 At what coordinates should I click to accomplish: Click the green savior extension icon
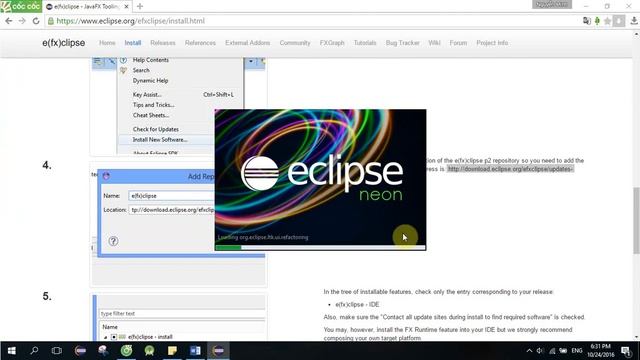coord(597,21)
